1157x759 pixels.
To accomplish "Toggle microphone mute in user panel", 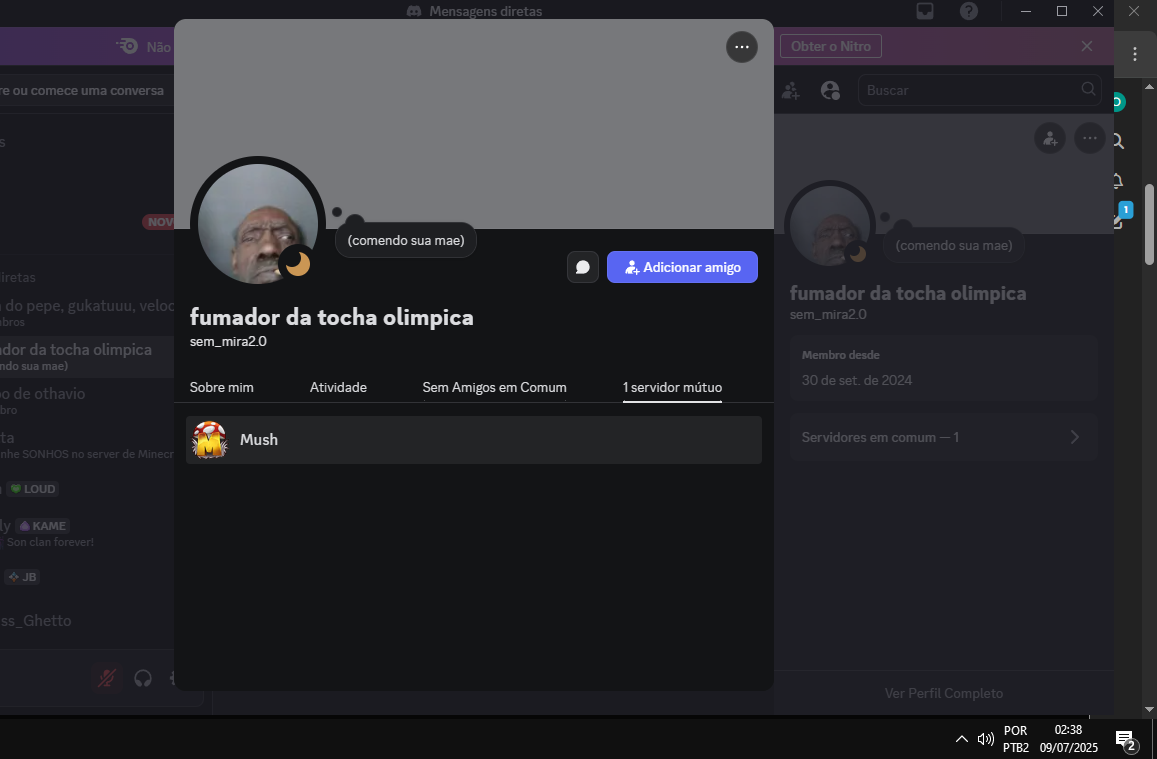I will [x=107, y=678].
